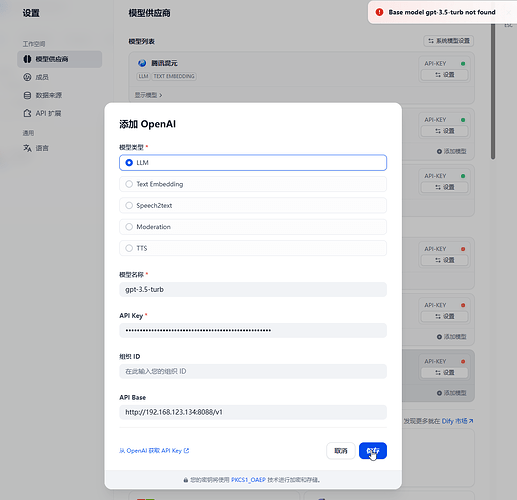Image resolution: width=517 pixels, height=500 pixels.
Task: Select the Text Embedding radio option
Action: [253, 184]
